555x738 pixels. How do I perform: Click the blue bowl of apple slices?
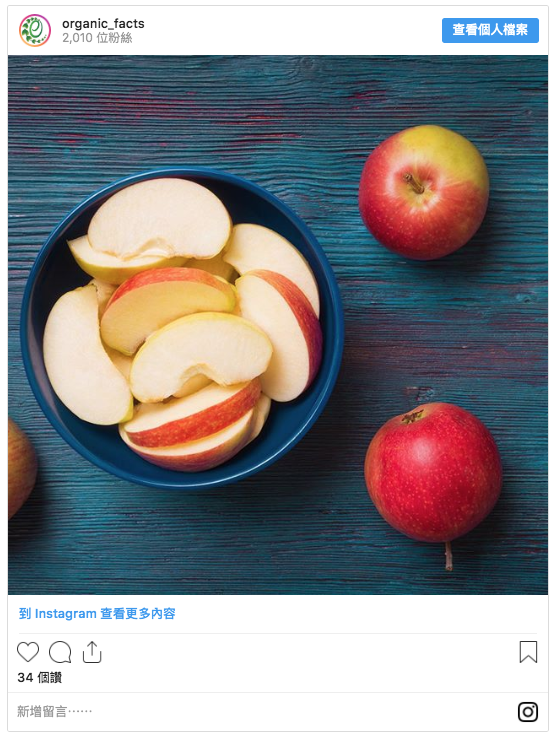182,328
